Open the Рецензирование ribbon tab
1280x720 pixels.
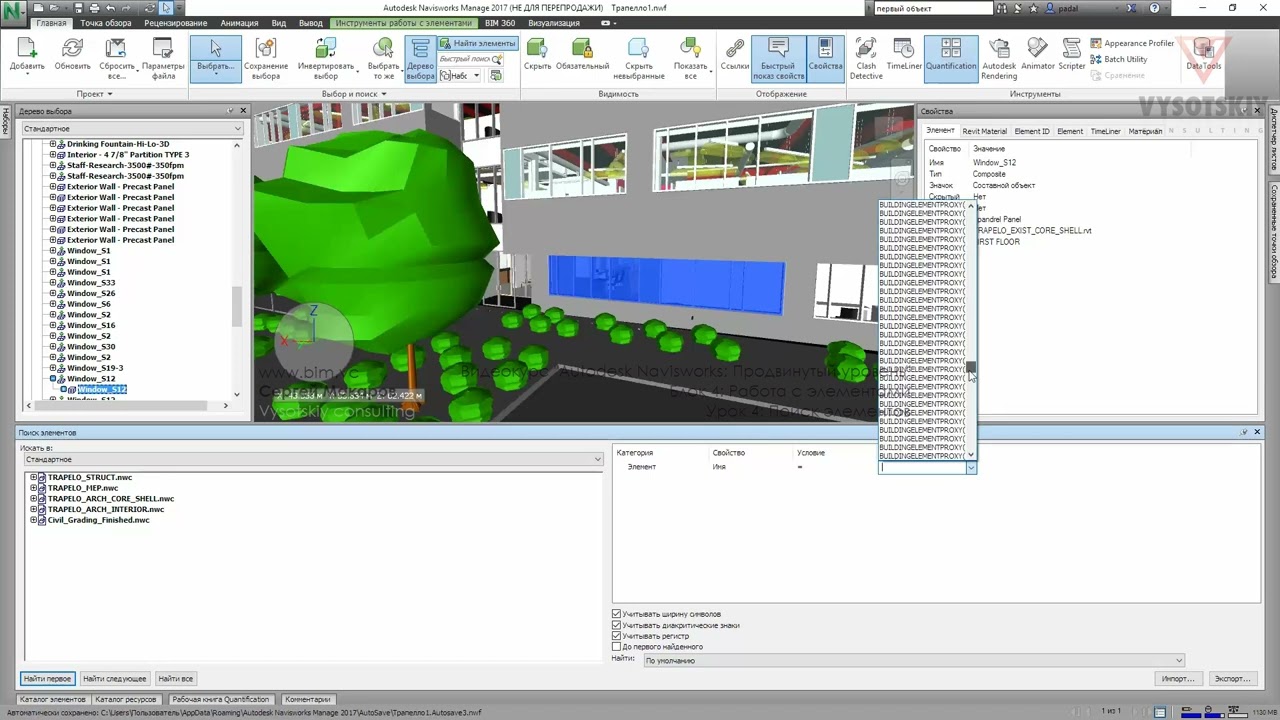(x=176, y=23)
